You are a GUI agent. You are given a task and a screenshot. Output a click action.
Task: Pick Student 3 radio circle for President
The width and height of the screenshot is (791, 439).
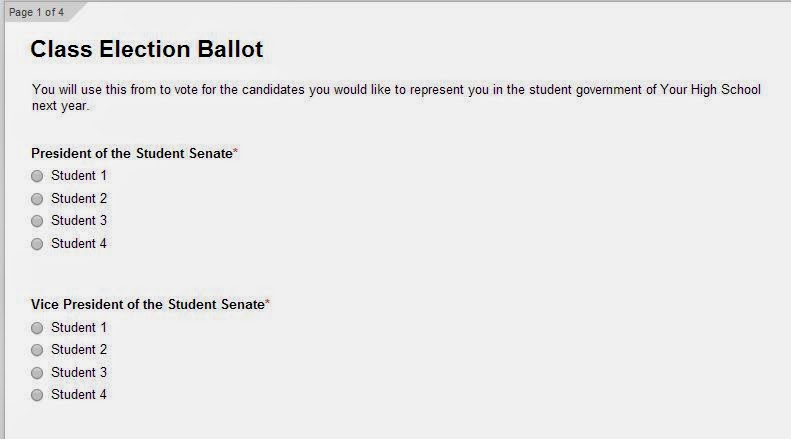coord(37,221)
